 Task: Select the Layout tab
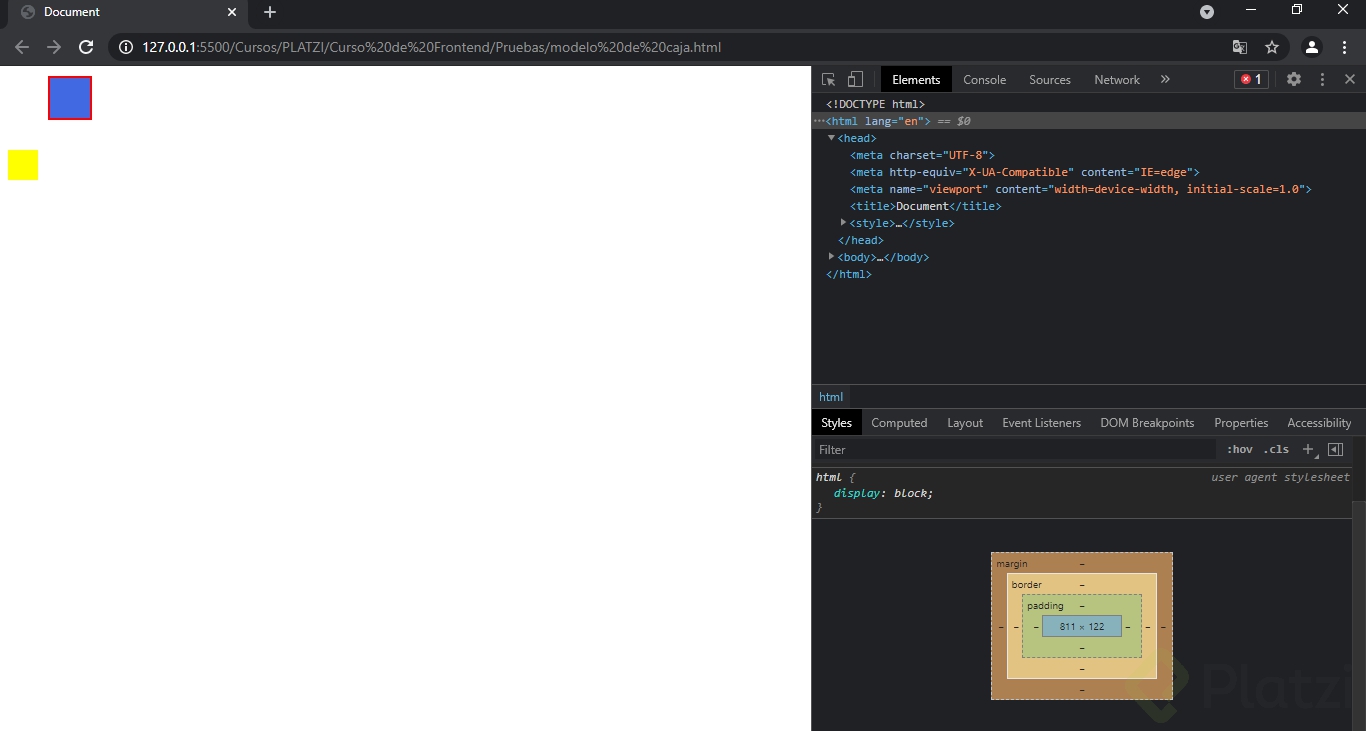point(965,422)
